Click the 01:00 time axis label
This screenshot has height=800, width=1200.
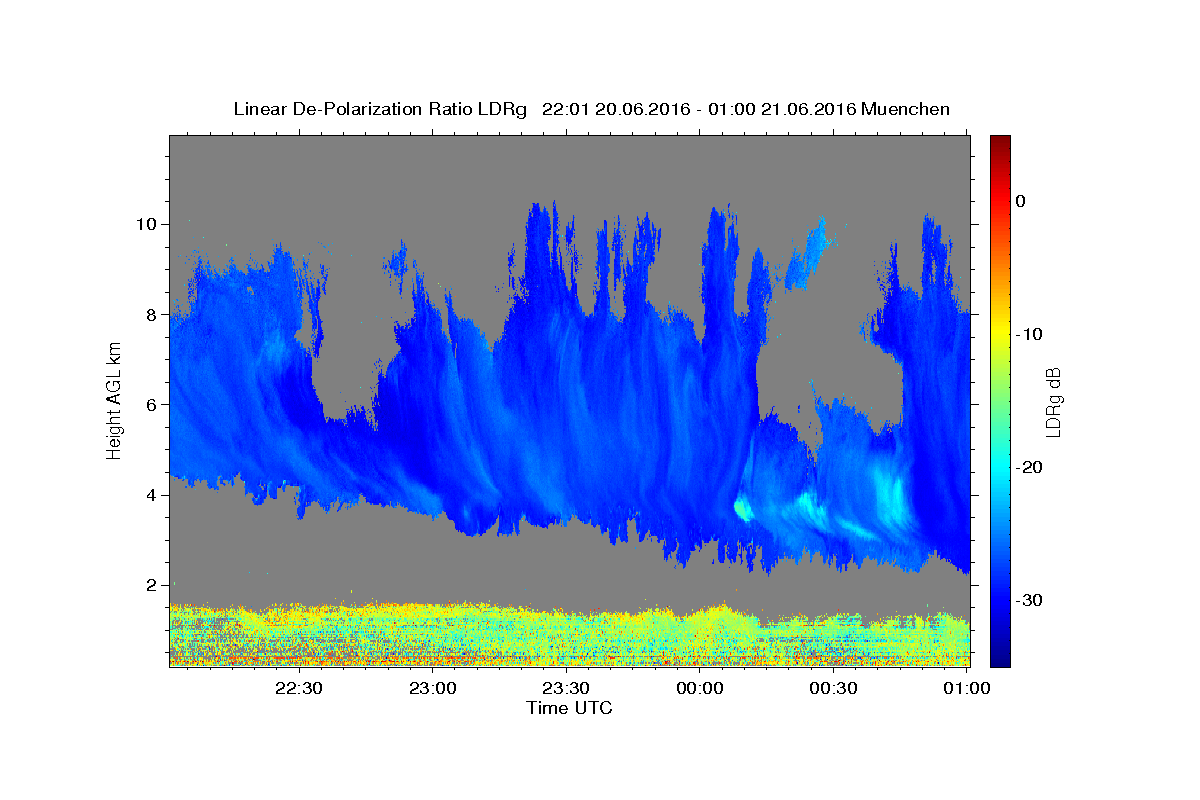point(967,688)
